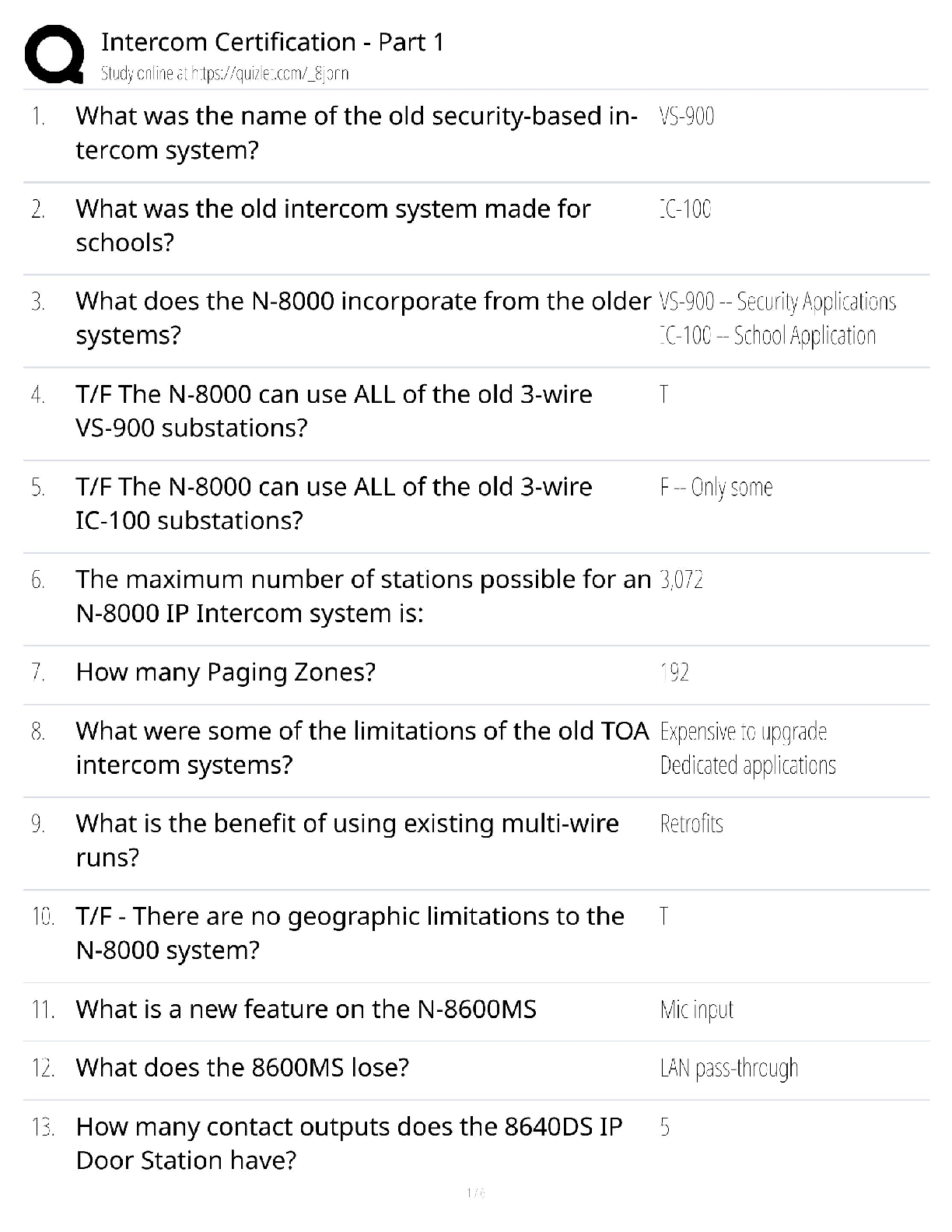Click the 8640DS IP Door Station question
Screen dimensions: 952x1232
(x=349, y=1143)
